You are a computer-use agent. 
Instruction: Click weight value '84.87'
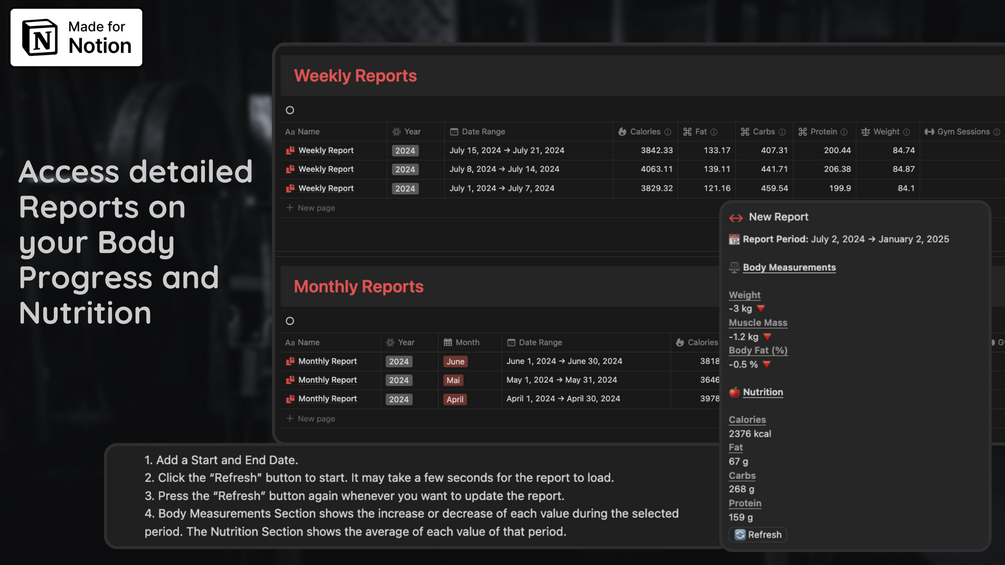click(904, 169)
